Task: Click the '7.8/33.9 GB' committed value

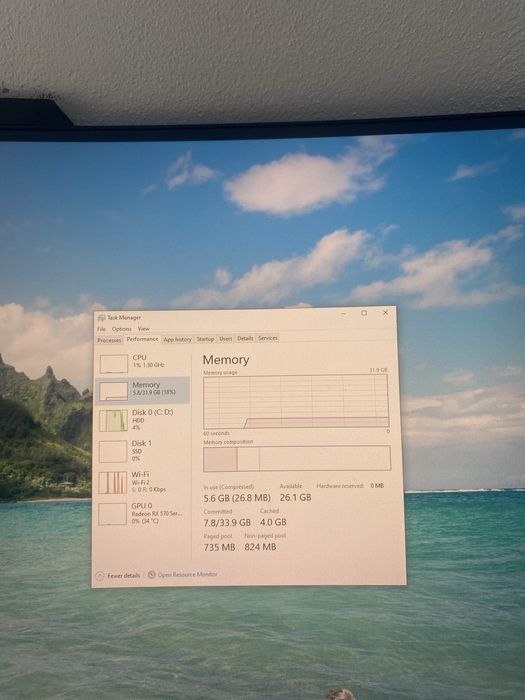Action: [x=227, y=522]
